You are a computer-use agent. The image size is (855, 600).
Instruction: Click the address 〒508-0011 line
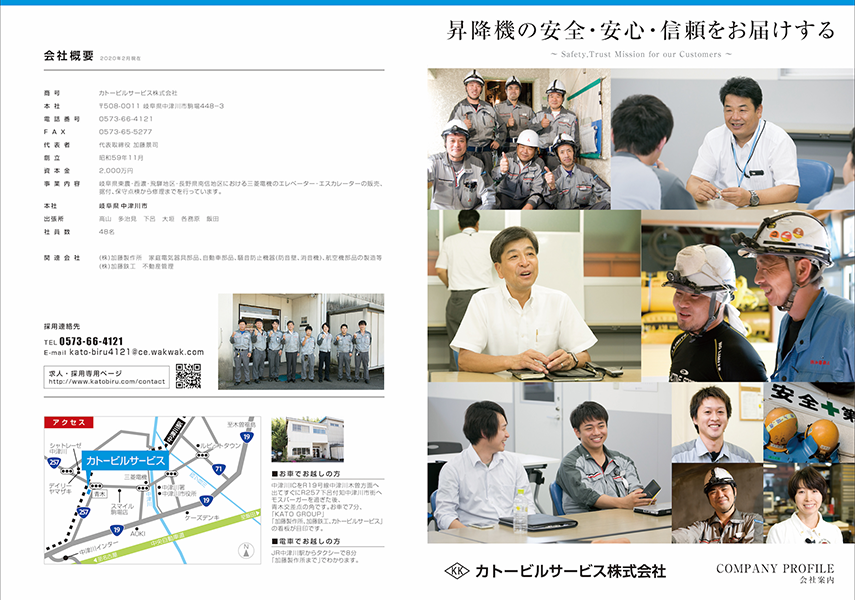point(161,106)
